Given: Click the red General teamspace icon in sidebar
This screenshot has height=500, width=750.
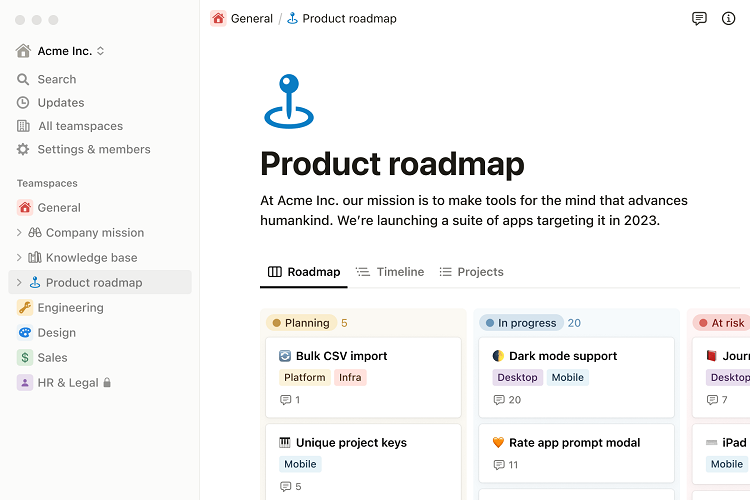Looking at the screenshot, I should coord(25,208).
